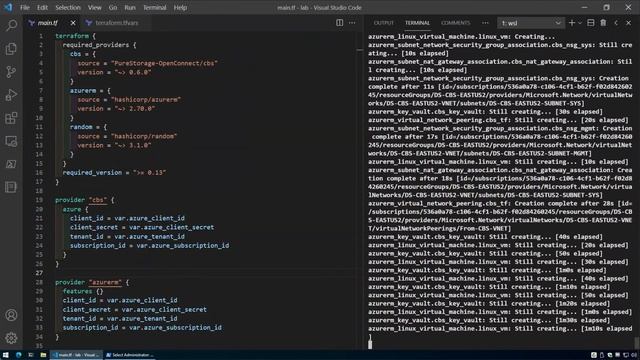Click the terminal cursor at the prompt
Viewport: 640px width, 360px height.
[370, 344]
